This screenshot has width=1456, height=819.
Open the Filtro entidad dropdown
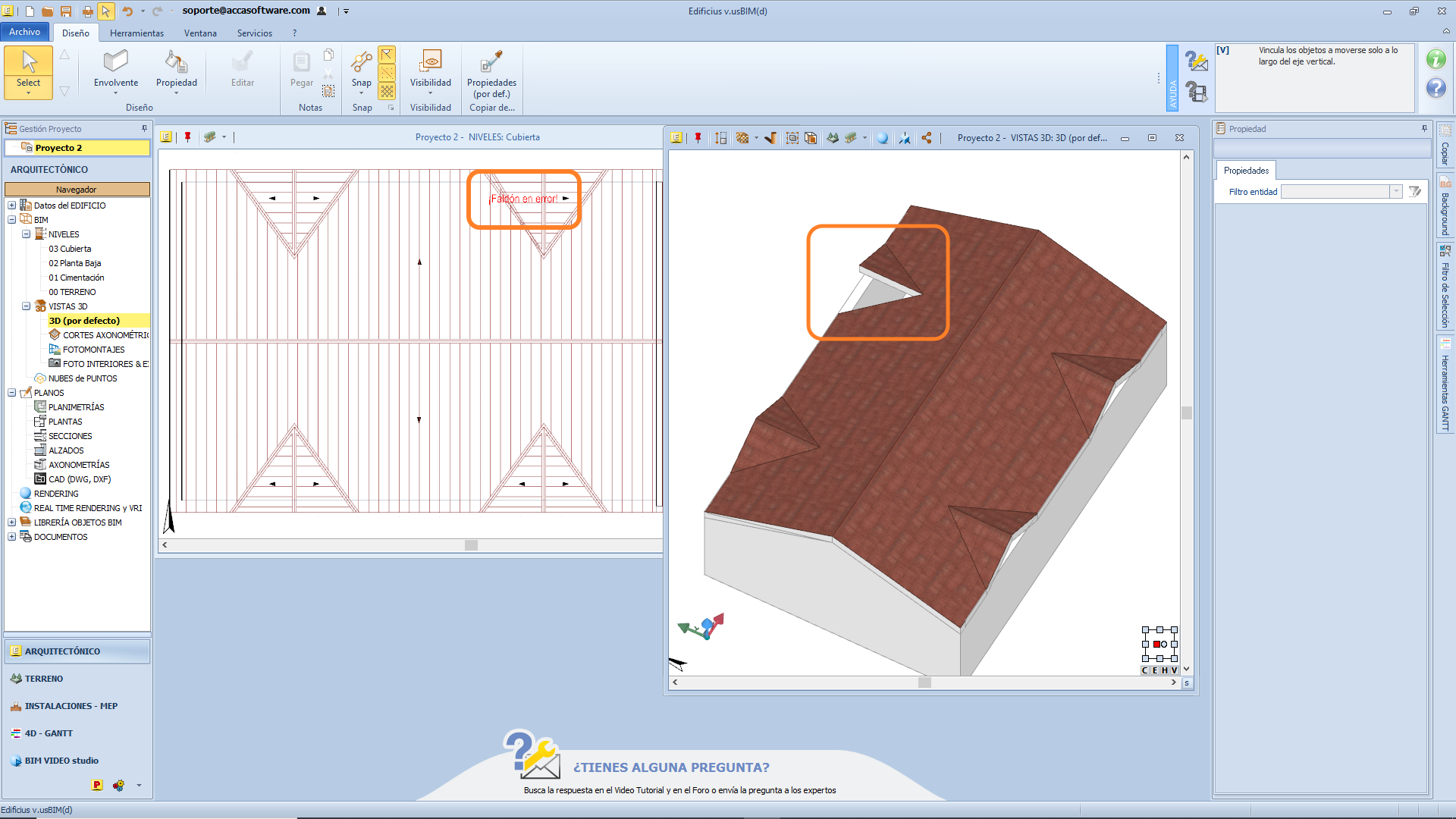click(x=1395, y=192)
